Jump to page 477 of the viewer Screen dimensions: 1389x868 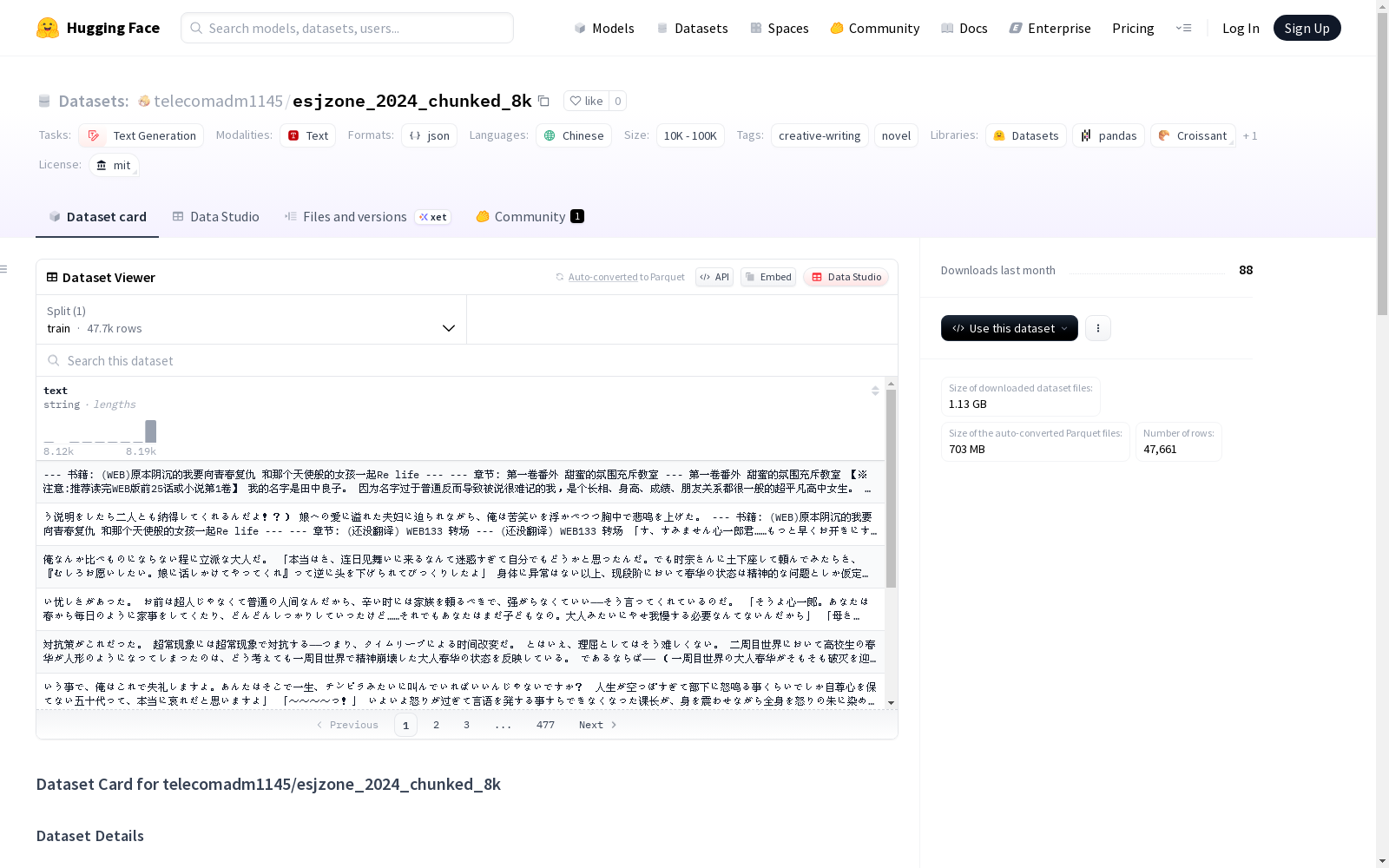pyautogui.click(x=545, y=725)
